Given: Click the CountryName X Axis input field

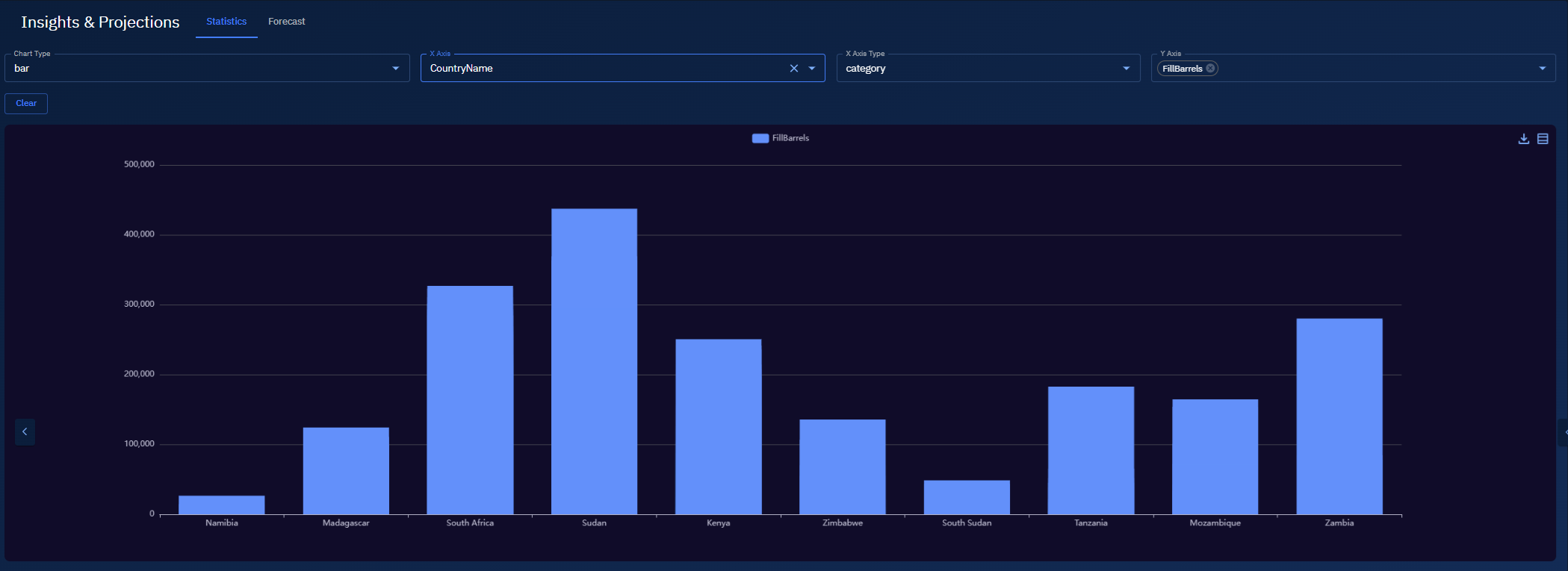Looking at the screenshot, I should (598, 69).
